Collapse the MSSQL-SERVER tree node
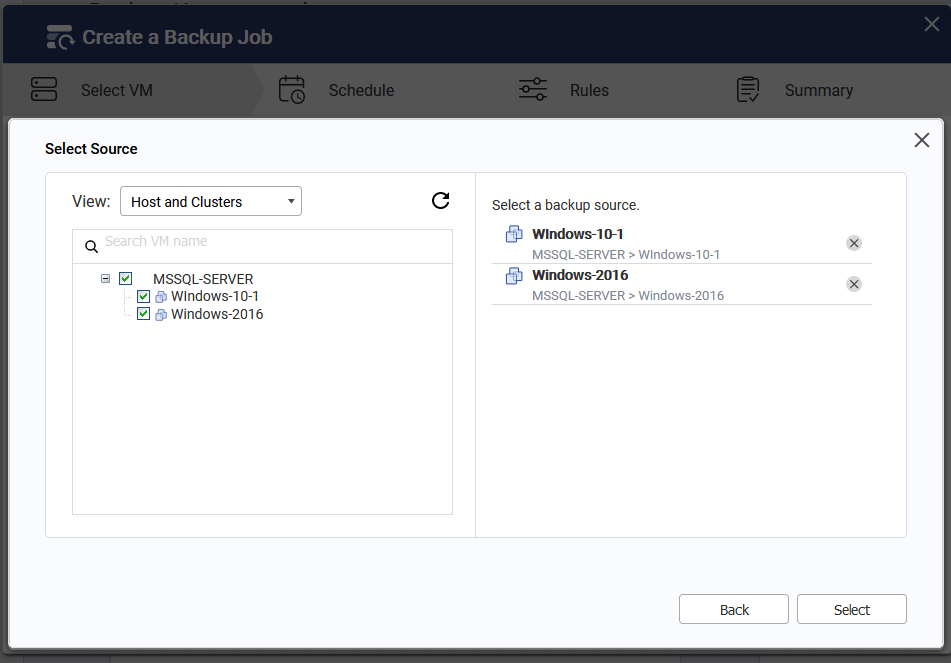Viewport: 951px width, 663px height. [x=106, y=278]
